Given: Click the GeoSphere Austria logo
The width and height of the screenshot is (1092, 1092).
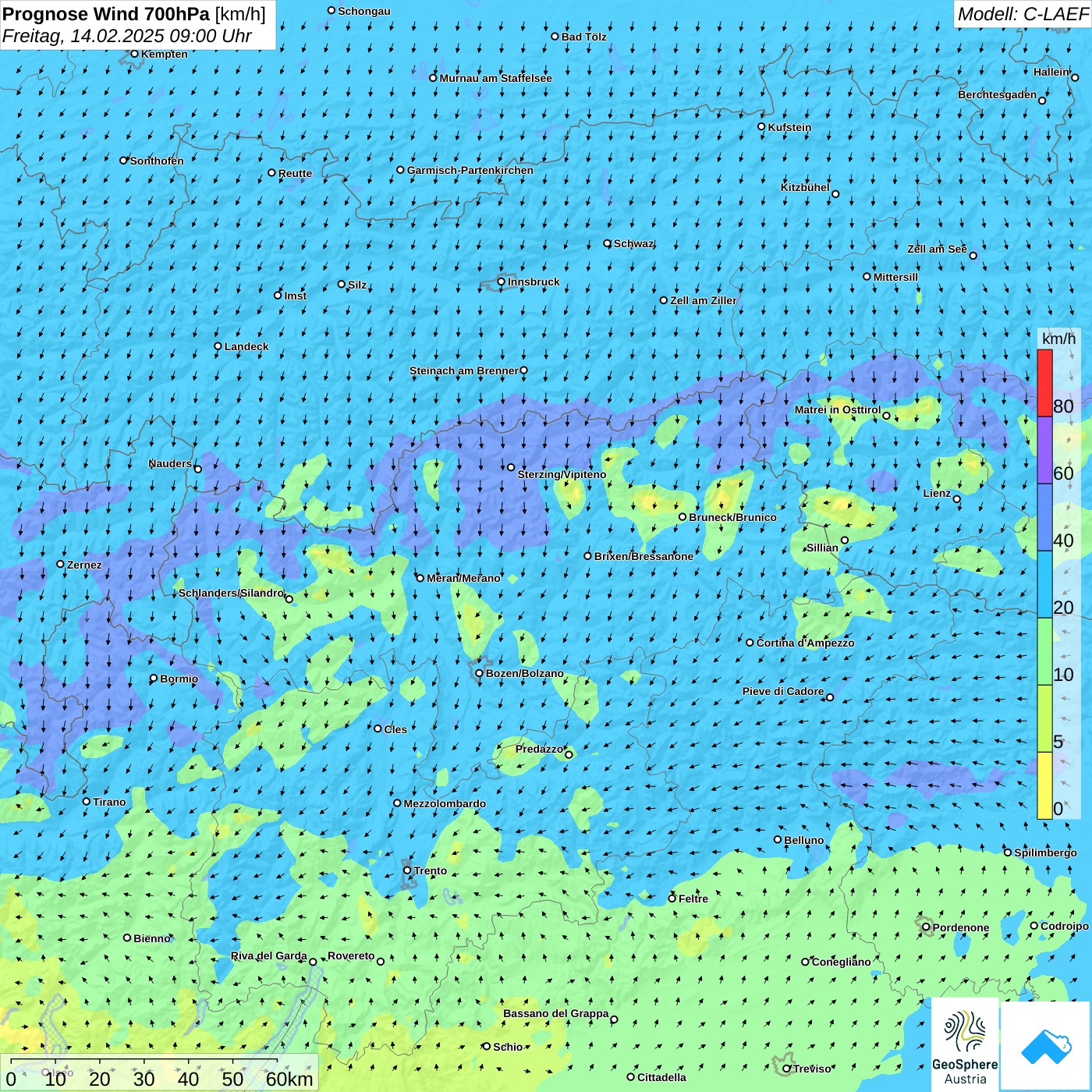Looking at the screenshot, I should 965,1044.
